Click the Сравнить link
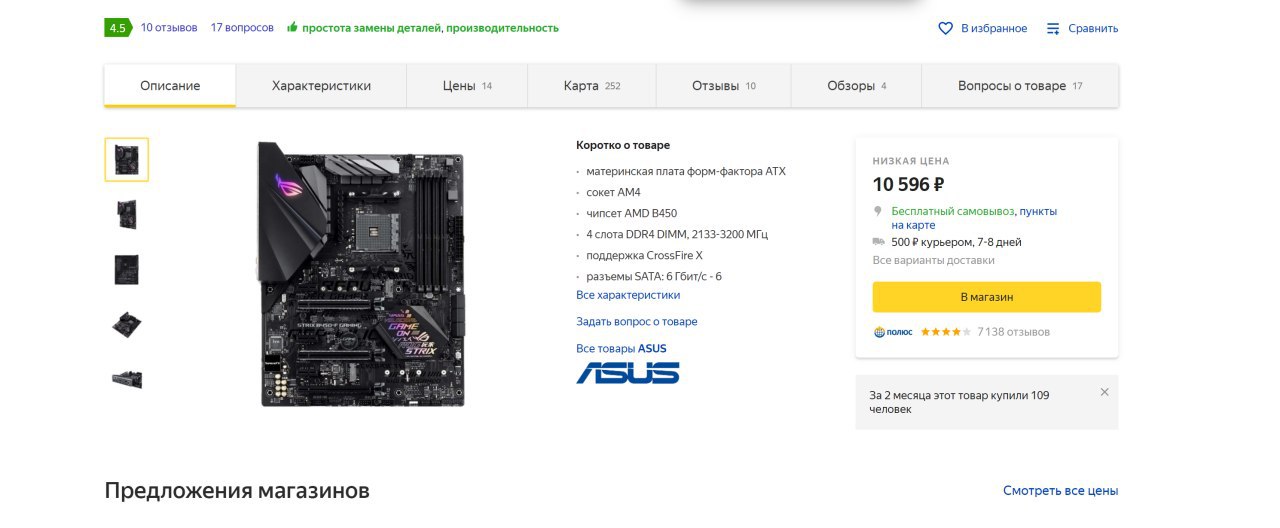 pyautogui.click(x=1093, y=28)
